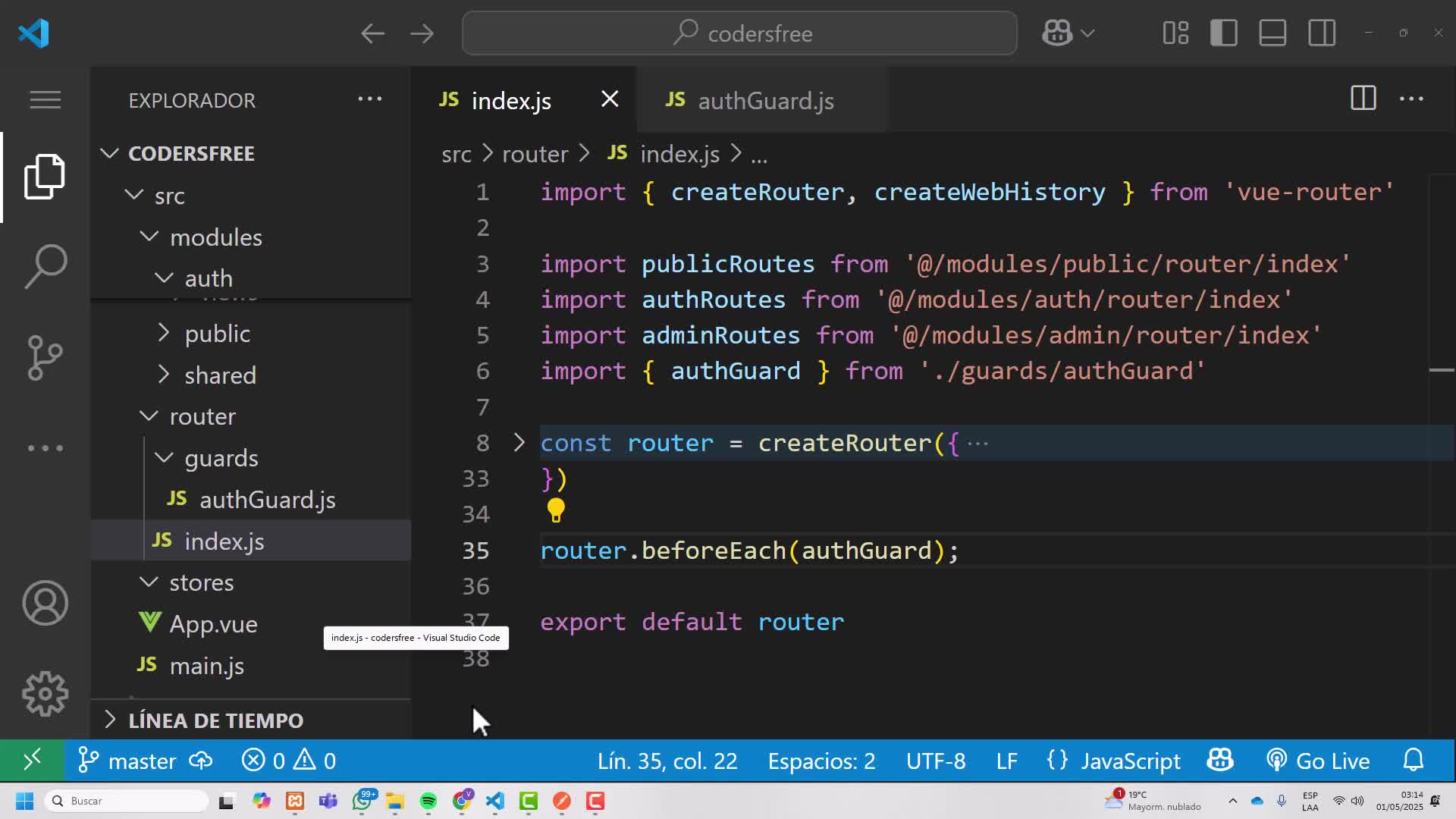Image resolution: width=1456 pixels, height=819 pixels.
Task: Change encoding via UTF-8
Action: pyautogui.click(x=936, y=761)
